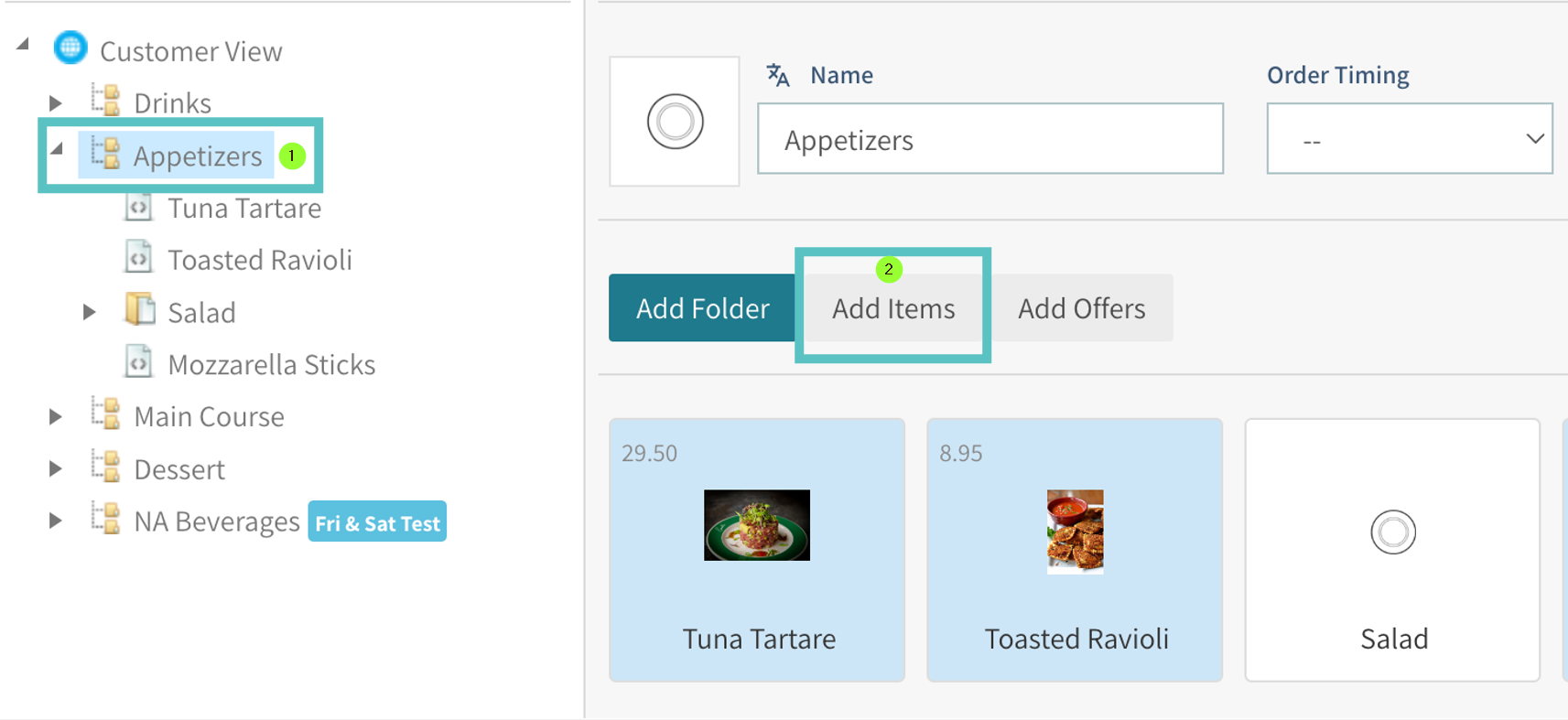Image resolution: width=1568 pixels, height=720 pixels.
Task: Click the Name input field
Action: [x=989, y=139]
